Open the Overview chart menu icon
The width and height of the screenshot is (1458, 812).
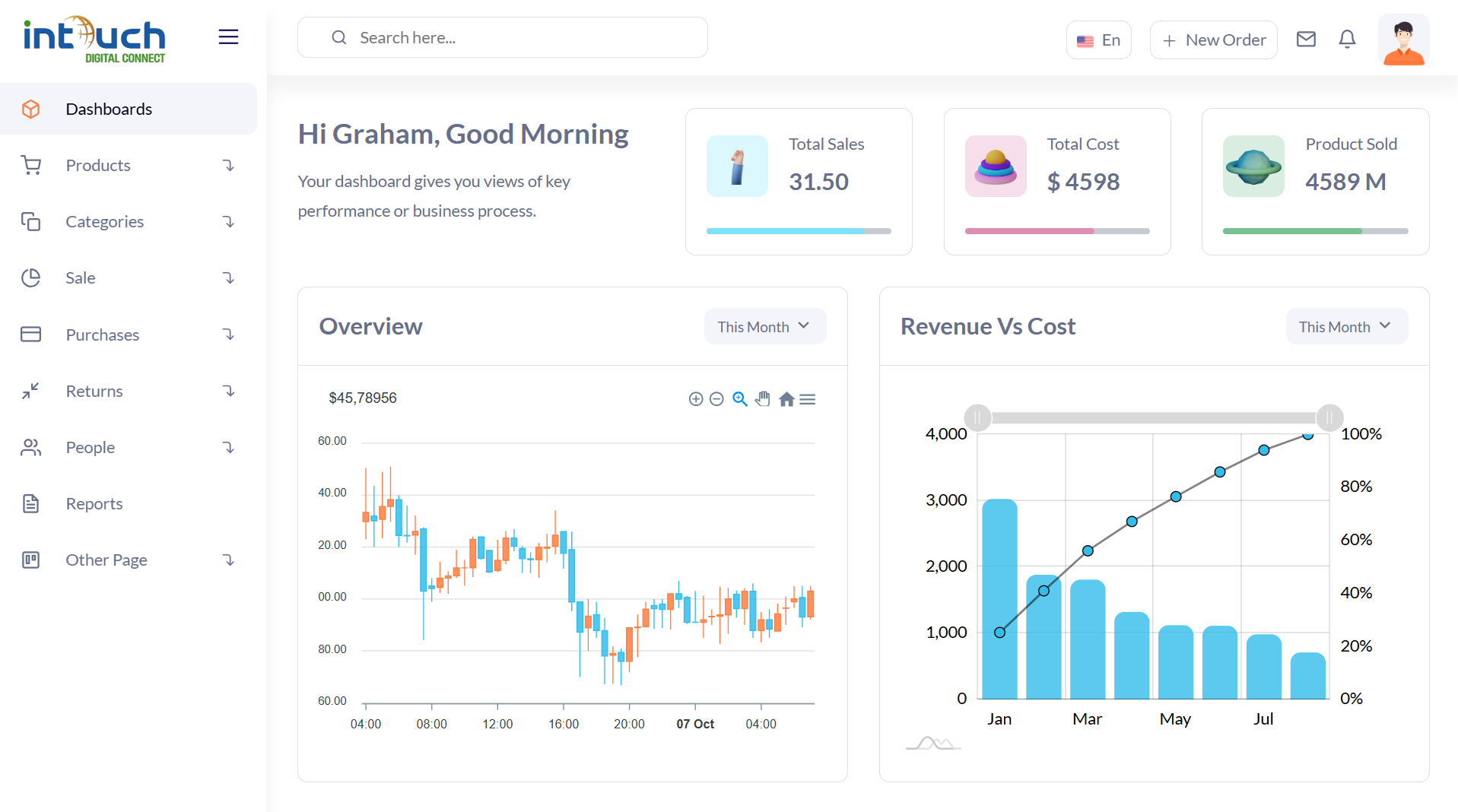[x=808, y=398]
